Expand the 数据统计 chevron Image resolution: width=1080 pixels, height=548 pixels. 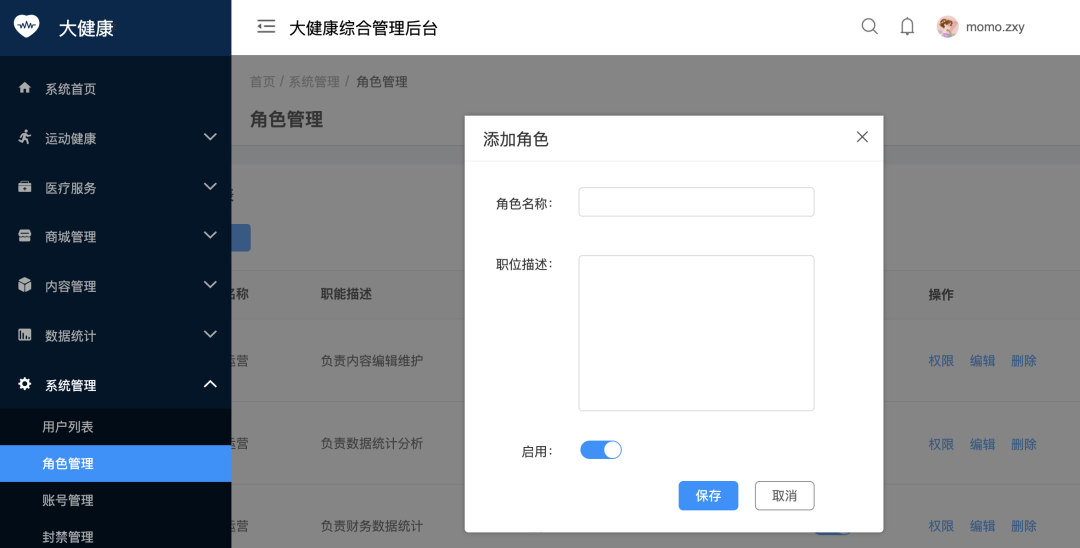210,335
